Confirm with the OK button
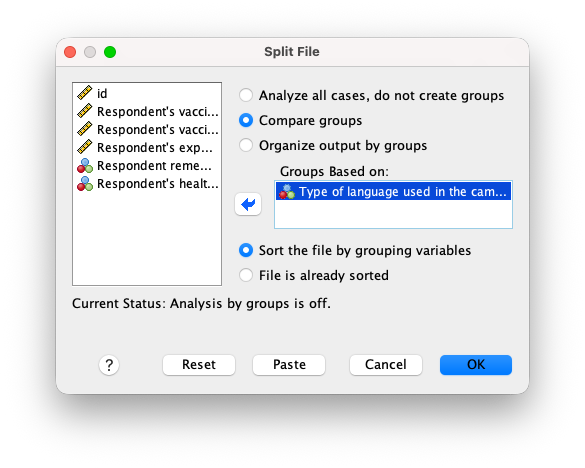585x468 pixels. pyautogui.click(x=476, y=365)
